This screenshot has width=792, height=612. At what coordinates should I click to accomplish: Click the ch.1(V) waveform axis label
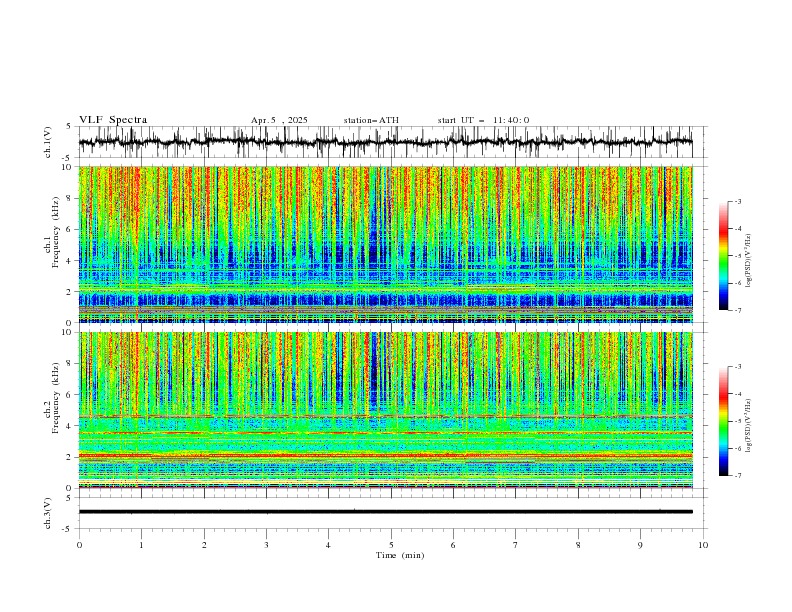[x=48, y=142]
